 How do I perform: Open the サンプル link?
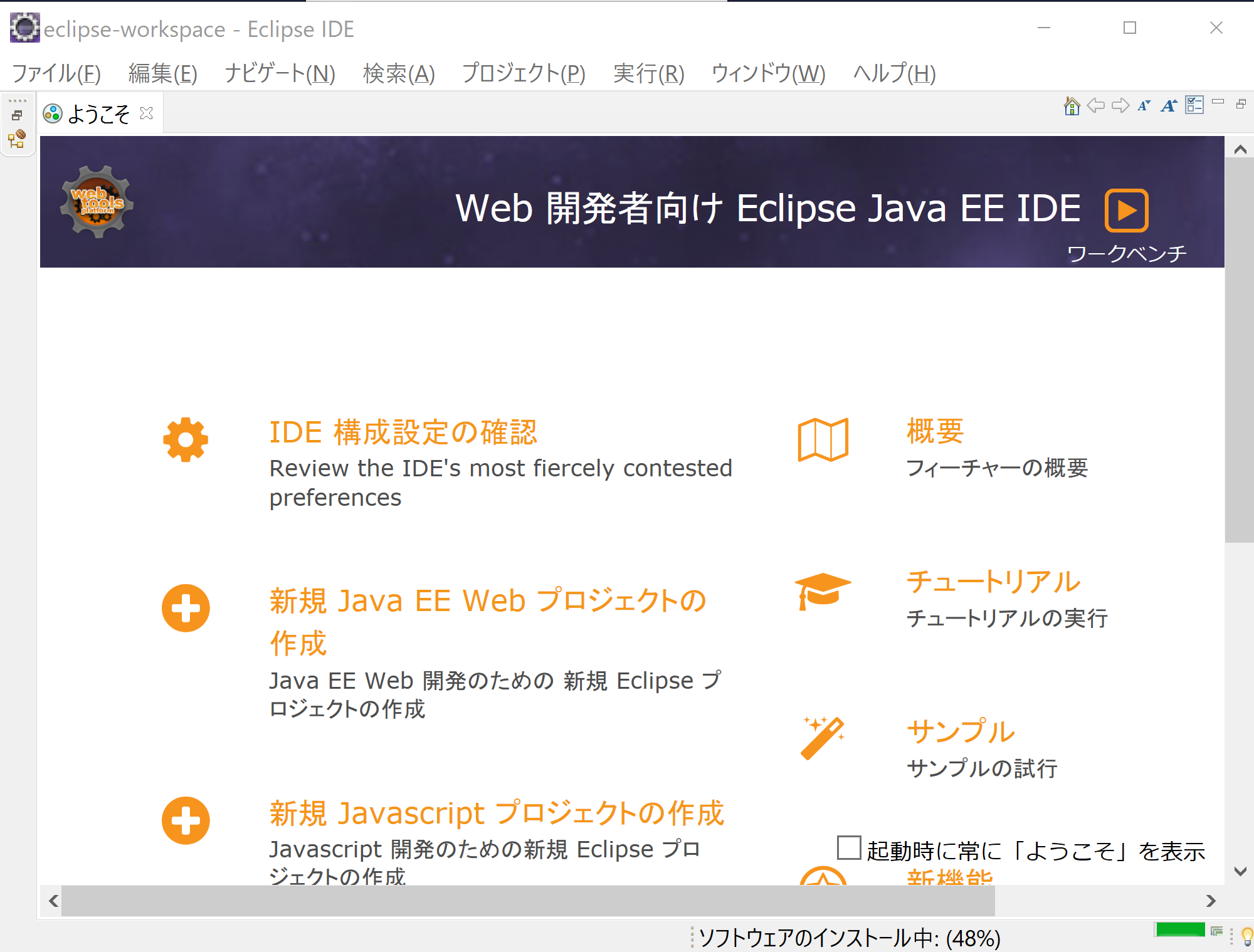(x=961, y=731)
